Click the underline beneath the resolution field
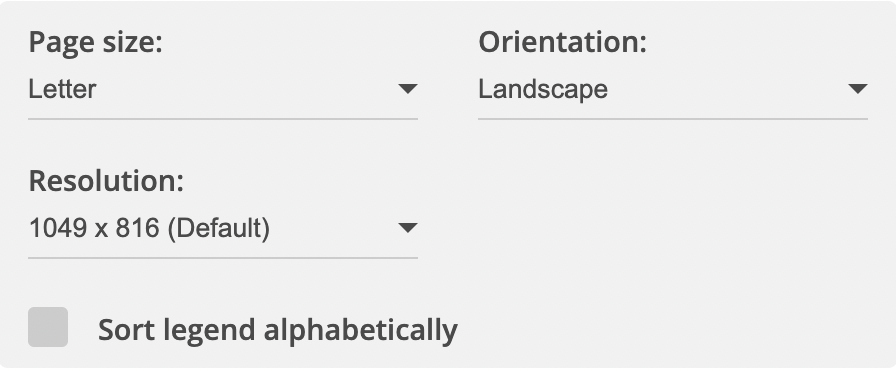Viewport: 896px width, 374px height. click(x=223, y=258)
